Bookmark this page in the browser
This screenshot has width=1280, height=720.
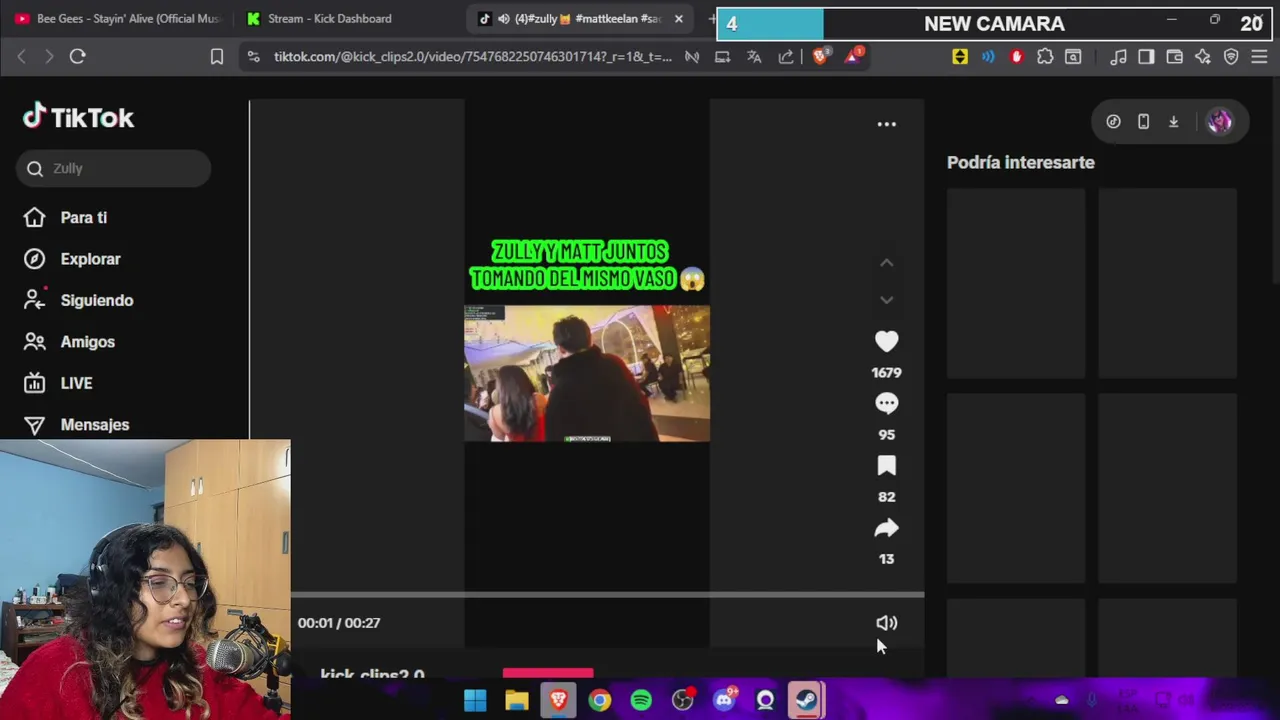[216, 57]
